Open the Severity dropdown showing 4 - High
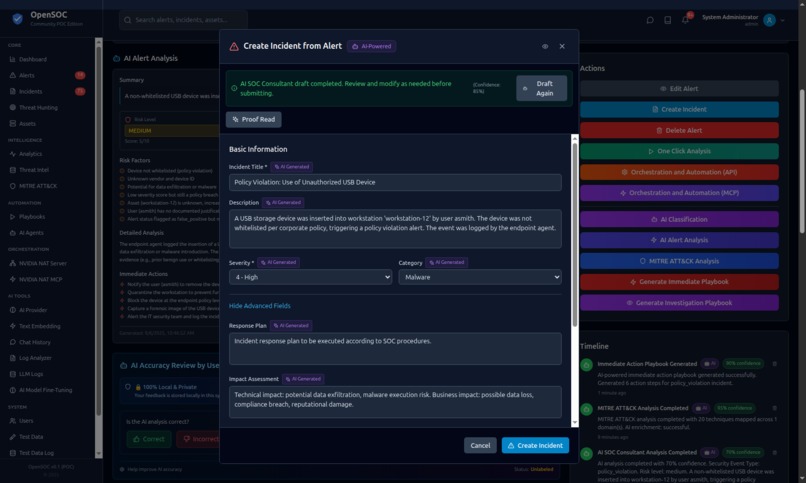Viewport: 806px width, 483px height. 310,277
